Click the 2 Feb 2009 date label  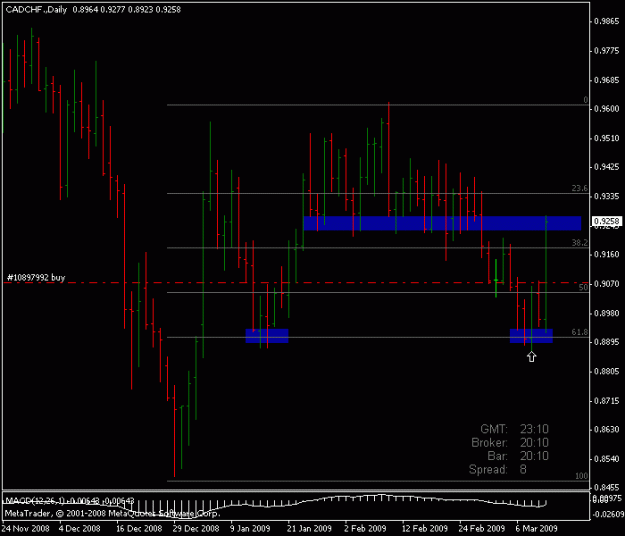point(365,528)
